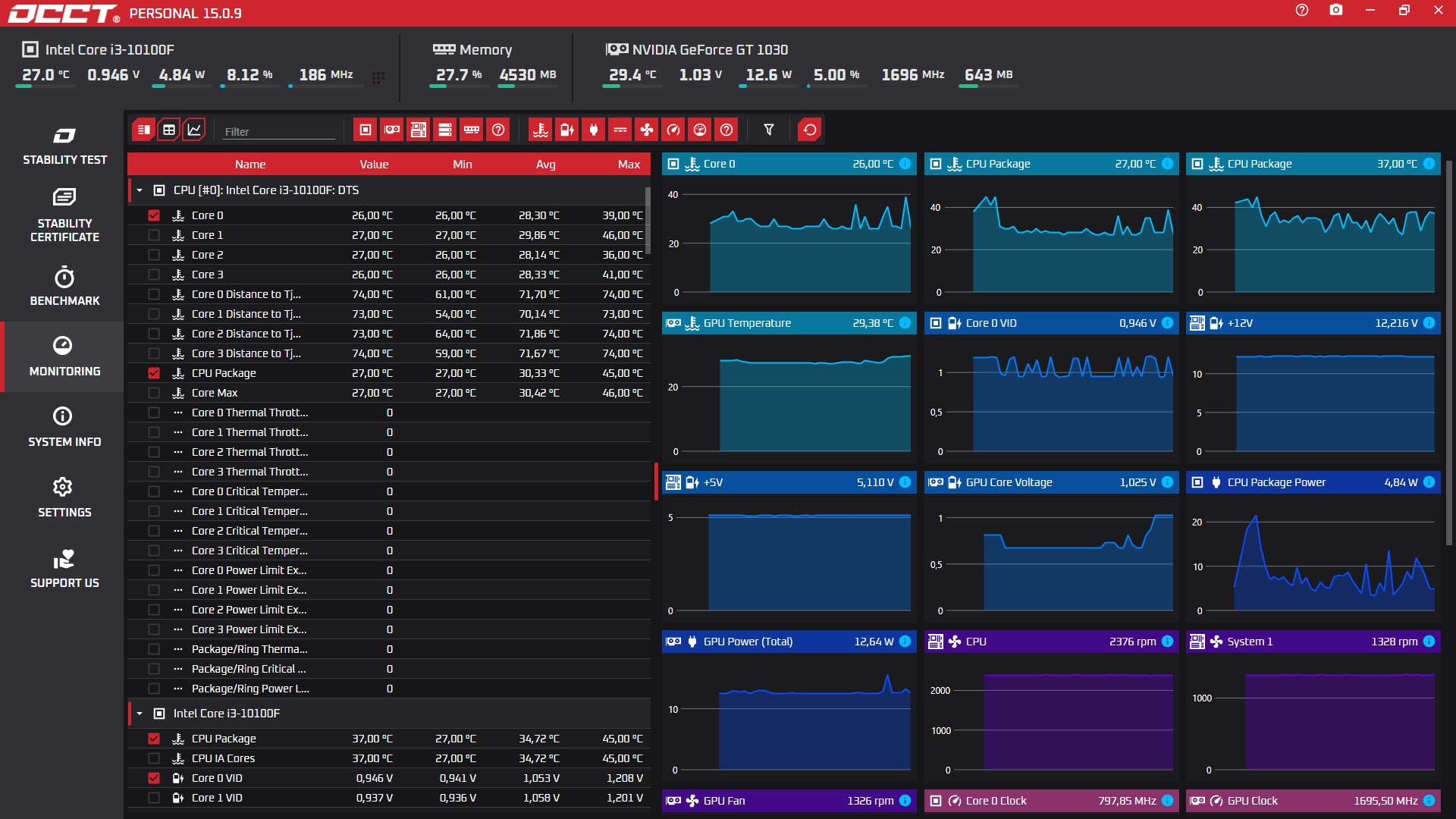Sort the table by Max column
This screenshot has height=819, width=1456.
[628, 164]
